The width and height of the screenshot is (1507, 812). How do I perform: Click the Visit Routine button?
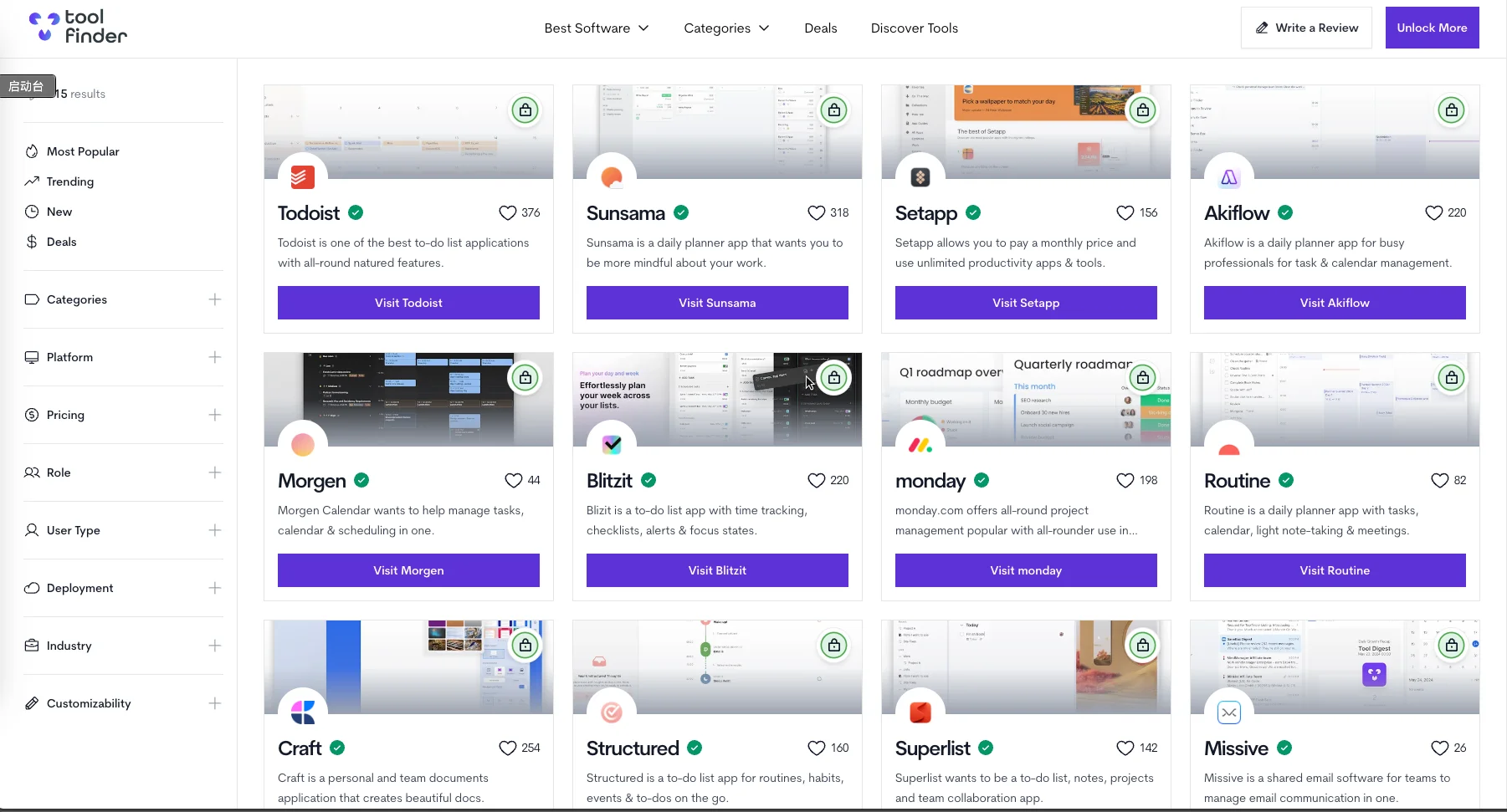point(1335,570)
